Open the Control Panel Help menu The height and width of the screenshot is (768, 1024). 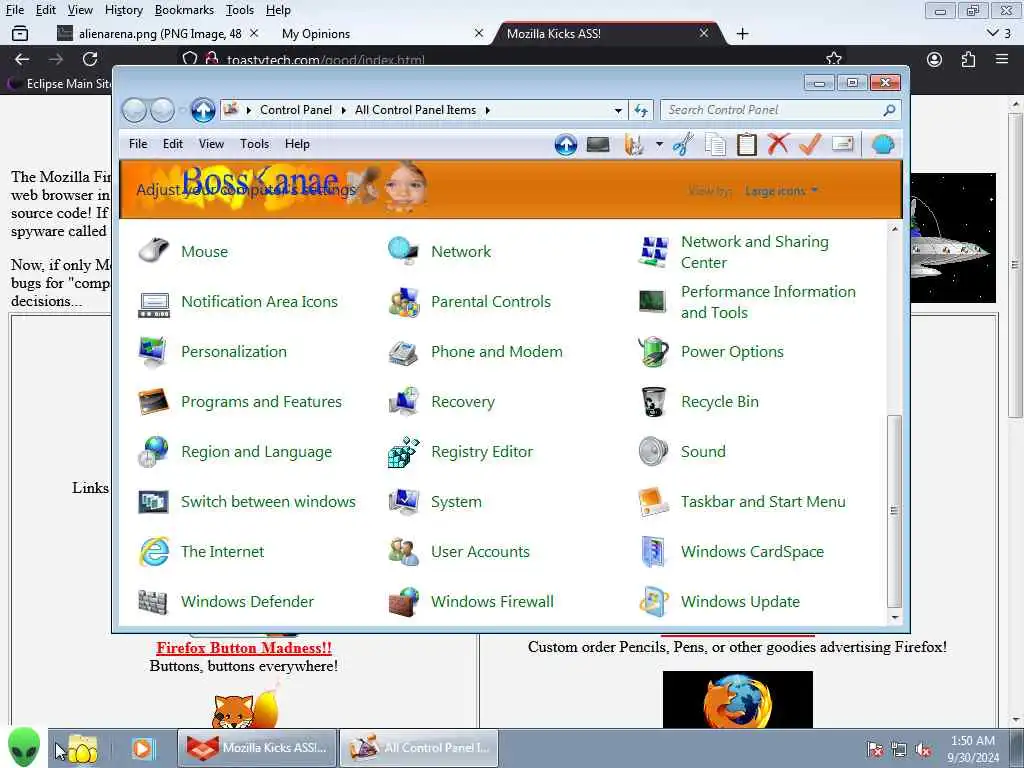(x=297, y=144)
